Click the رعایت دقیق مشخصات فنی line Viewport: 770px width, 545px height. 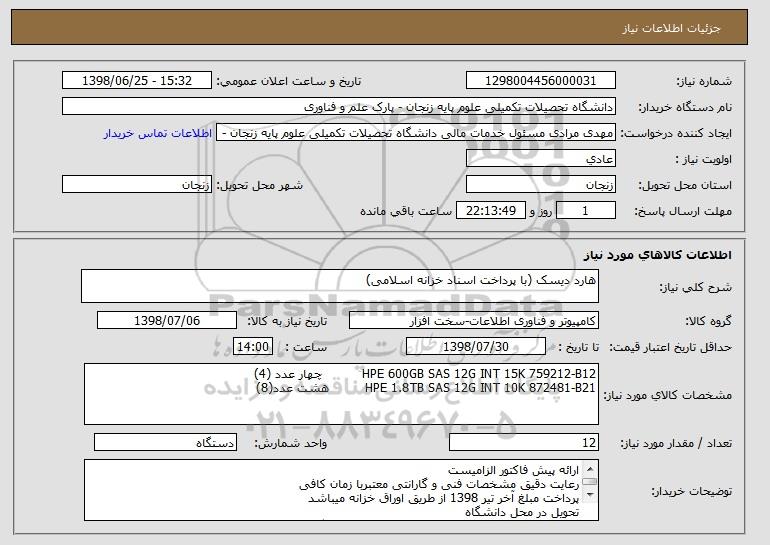coord(439,485)
